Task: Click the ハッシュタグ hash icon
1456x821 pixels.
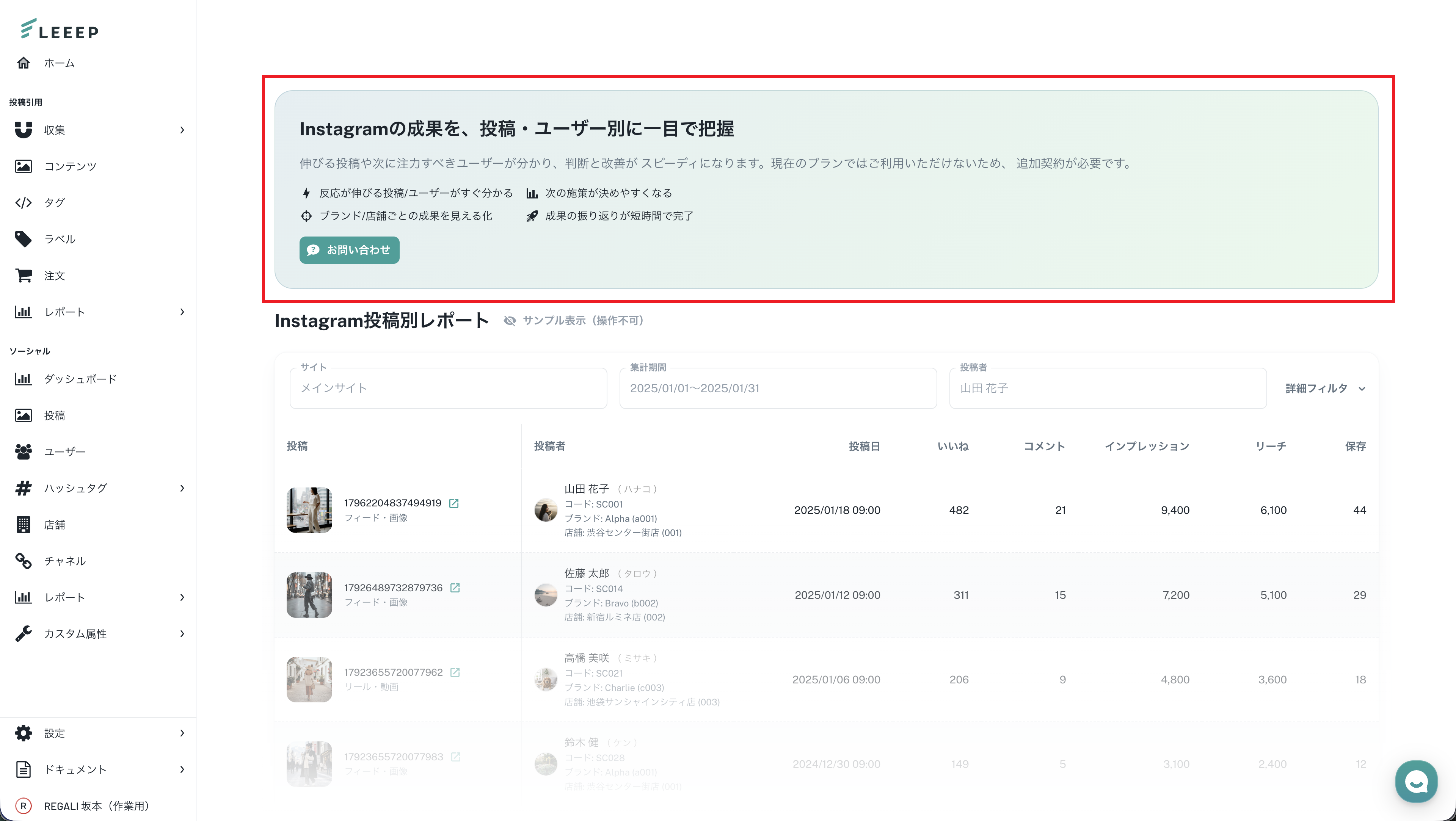Action: tap(23, 488)
